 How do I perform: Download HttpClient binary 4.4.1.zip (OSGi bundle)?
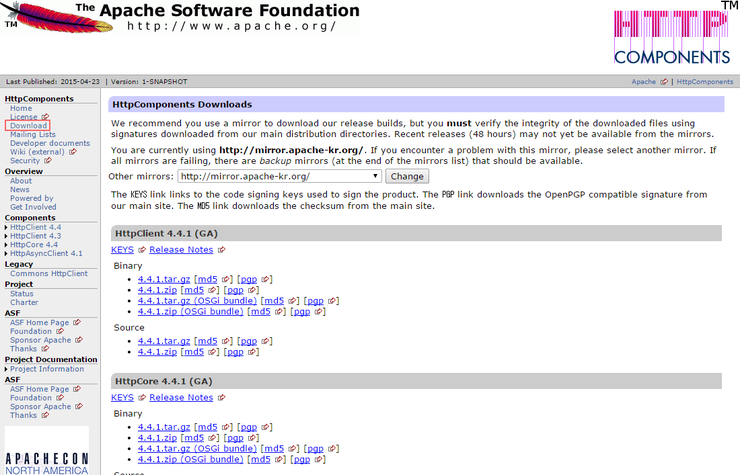[x=191, y=312]
